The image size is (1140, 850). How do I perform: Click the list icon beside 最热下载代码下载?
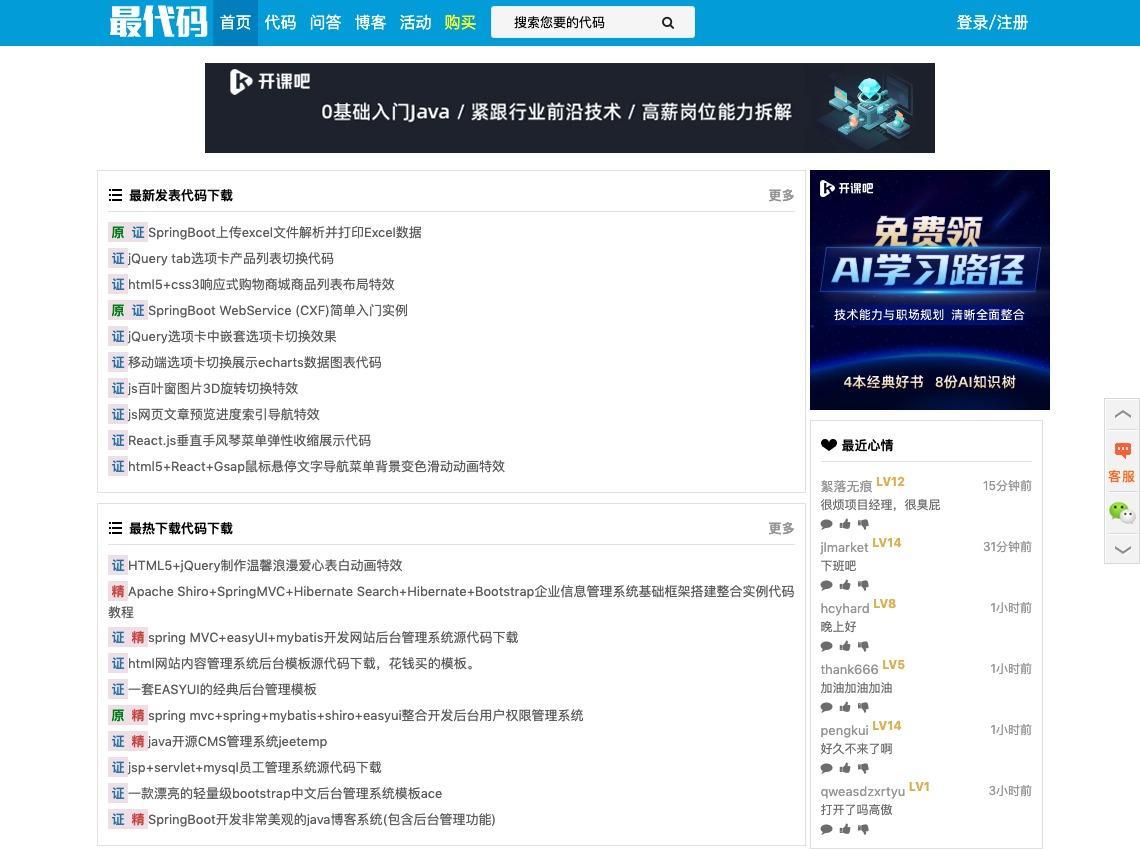coord(114,528)
